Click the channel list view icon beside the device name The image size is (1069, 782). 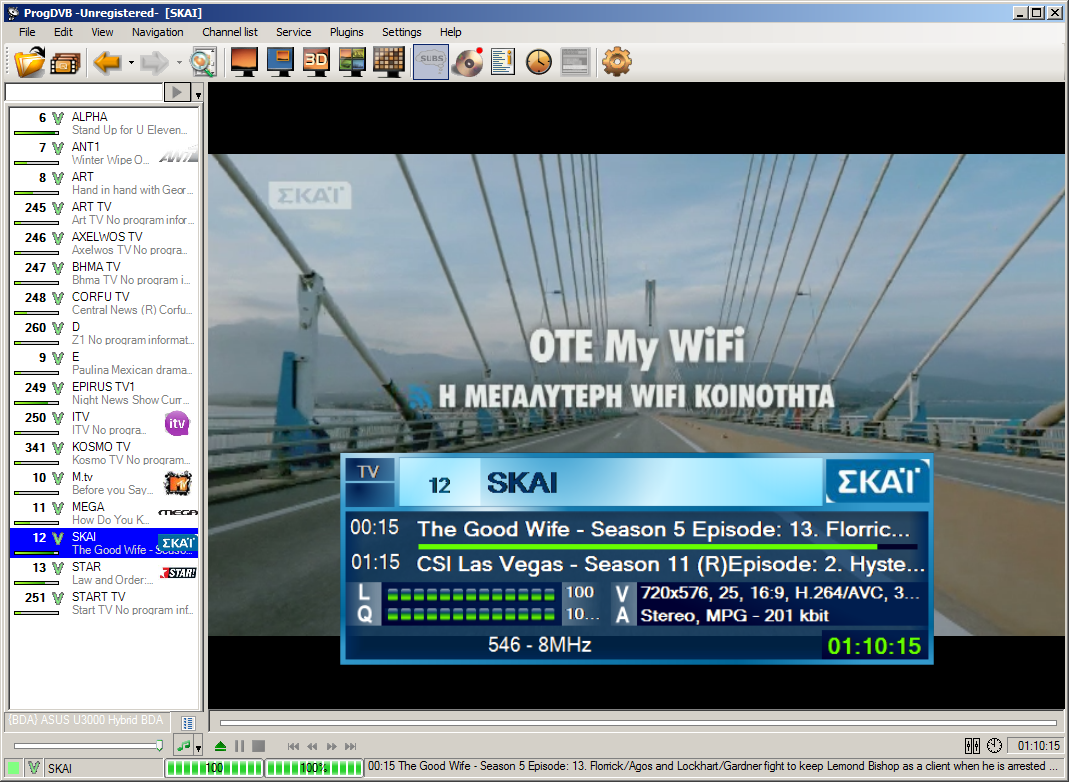click(x=188, y=723)
